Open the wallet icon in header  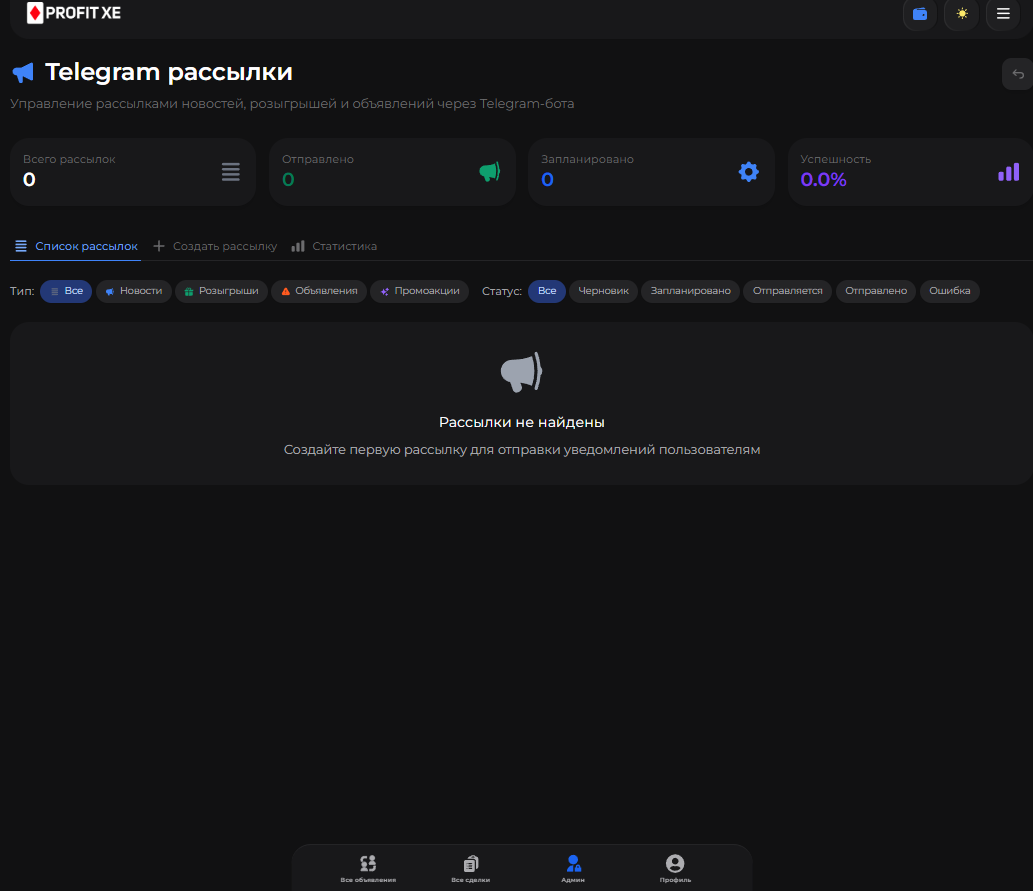(x=920, y=14)
